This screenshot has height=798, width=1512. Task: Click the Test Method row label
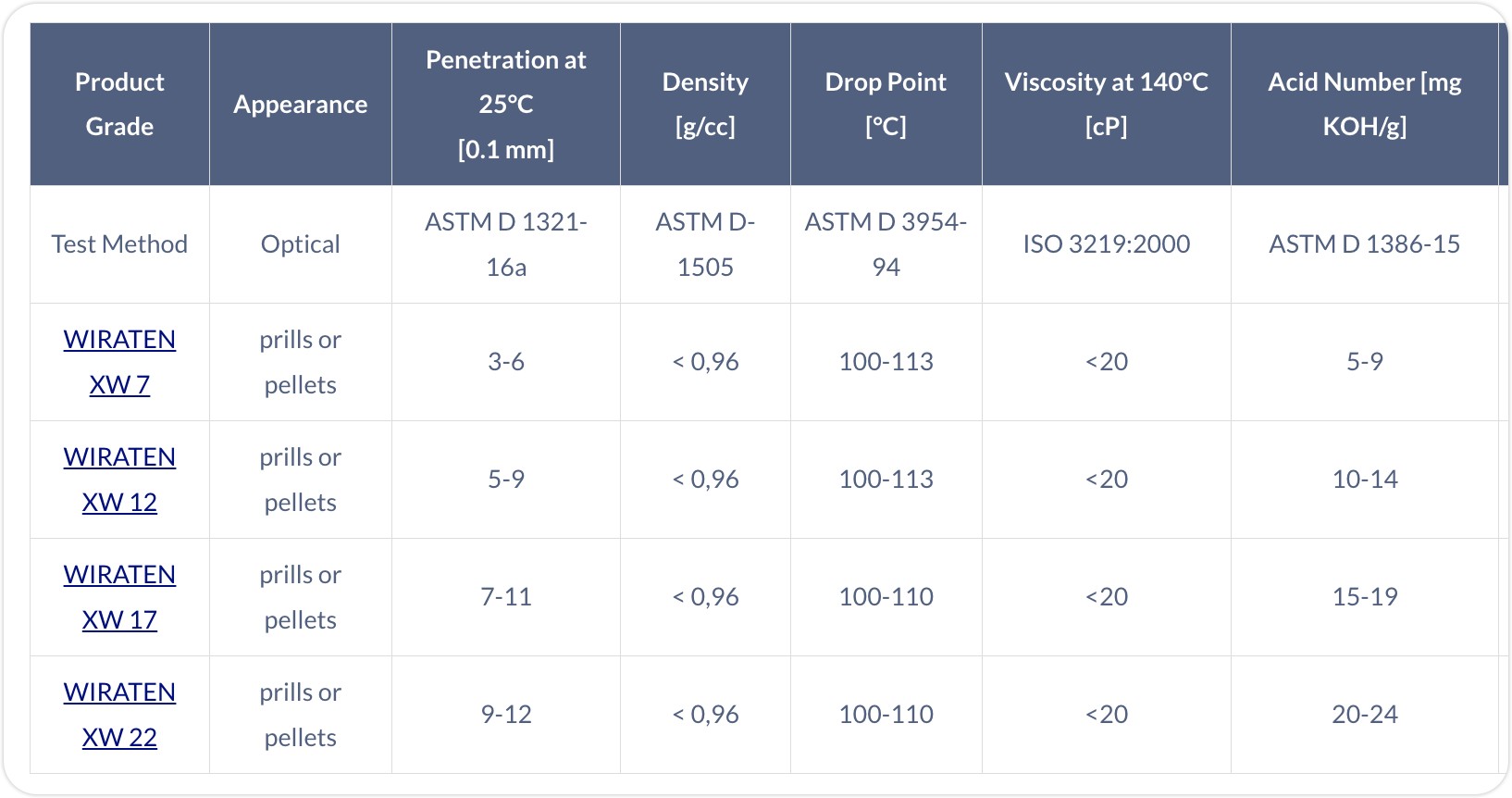point(119,244)
